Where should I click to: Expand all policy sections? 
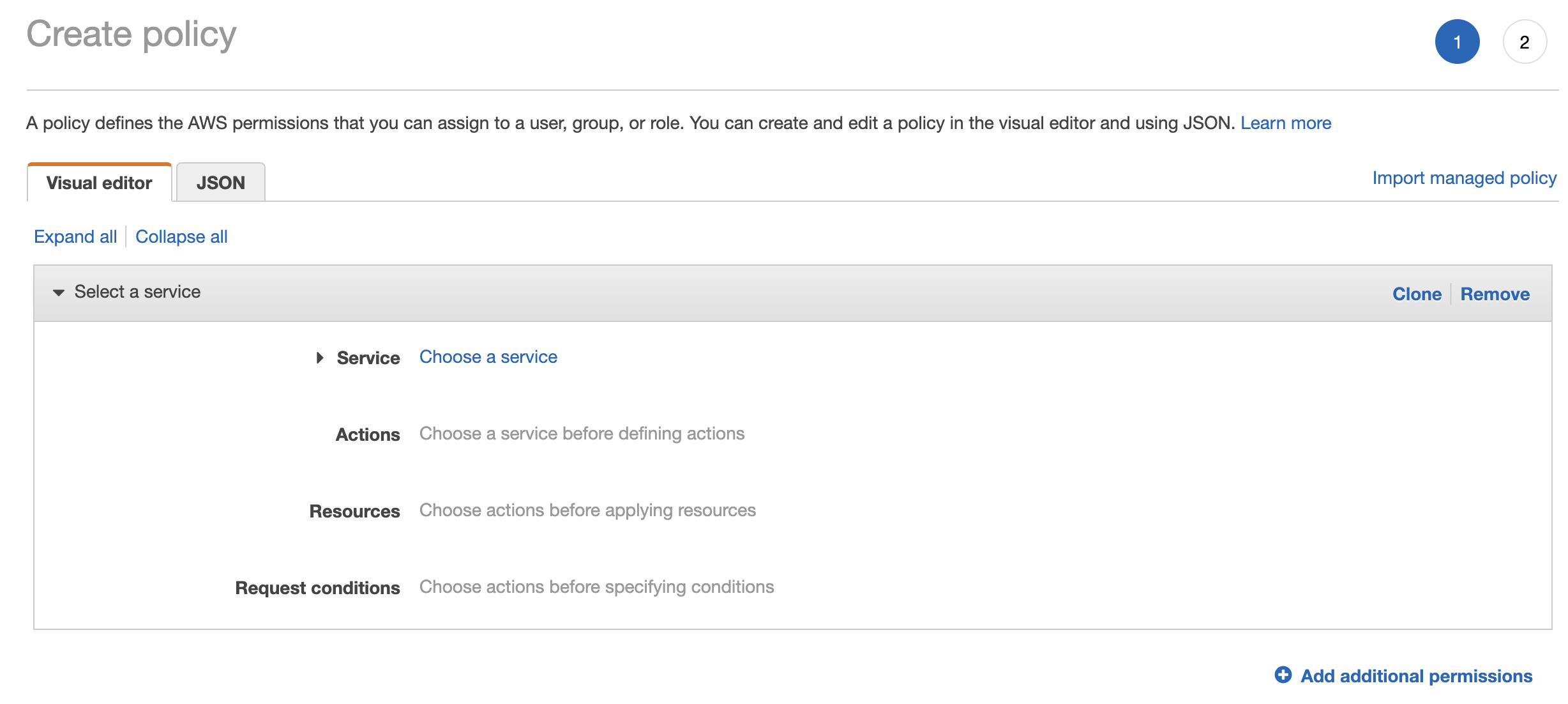75,236
